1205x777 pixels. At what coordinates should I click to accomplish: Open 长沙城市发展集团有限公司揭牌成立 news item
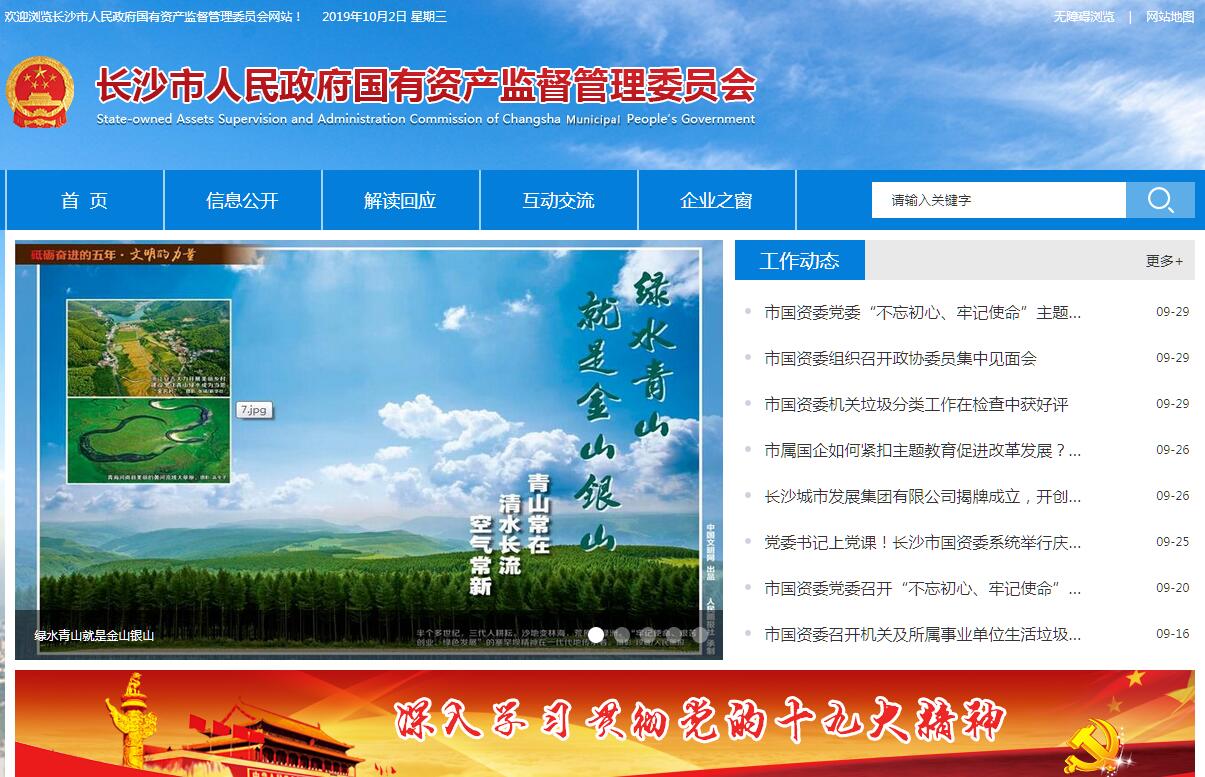(x=922, y=496)
